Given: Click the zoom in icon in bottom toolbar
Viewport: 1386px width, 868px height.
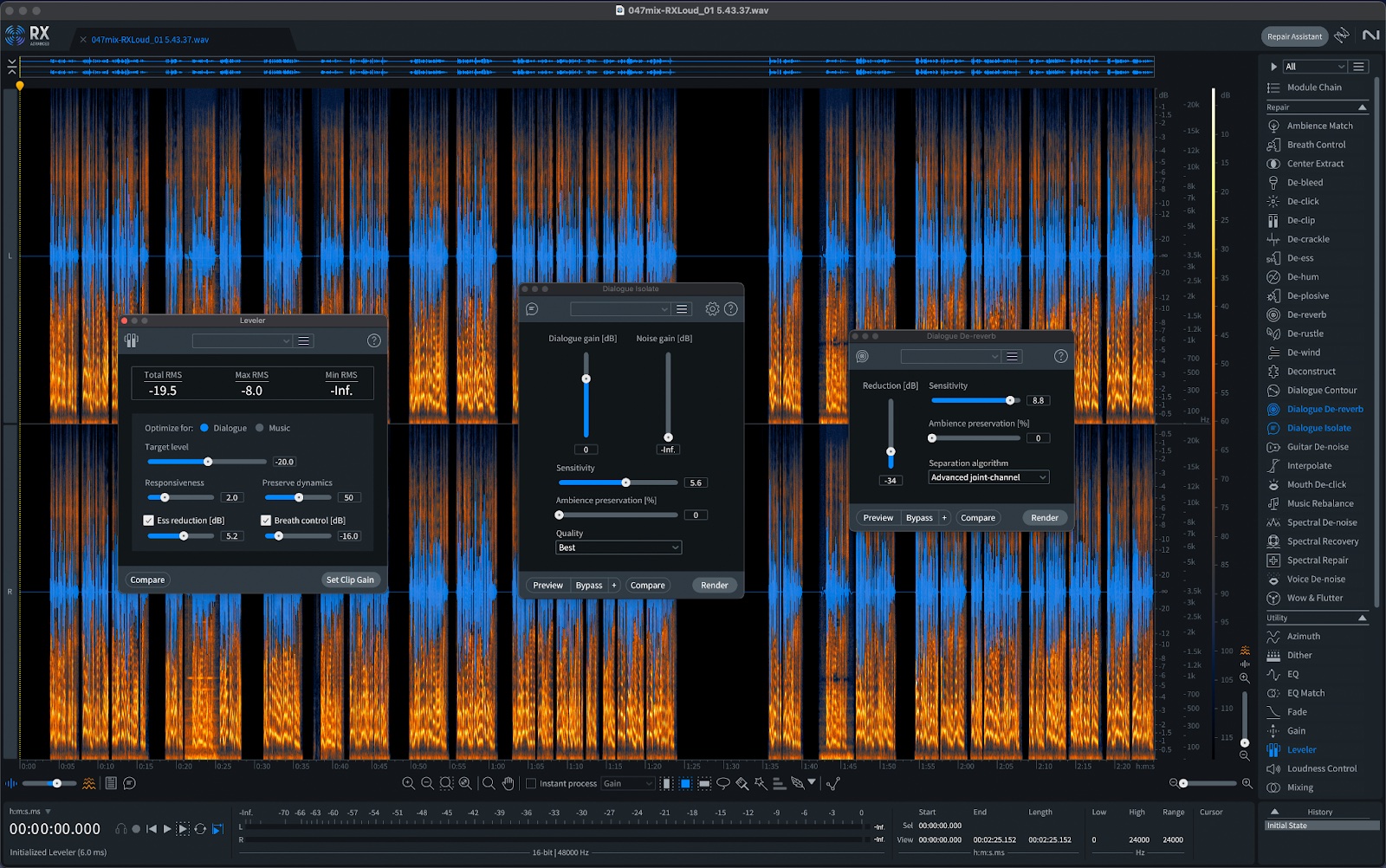Looking at the screenshot, I should pyautogui.click(x=408, y=783).
